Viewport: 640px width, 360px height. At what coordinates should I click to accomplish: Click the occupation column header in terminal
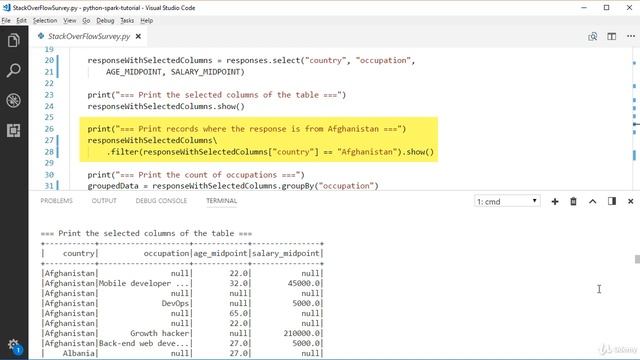(x=166, y=253)
